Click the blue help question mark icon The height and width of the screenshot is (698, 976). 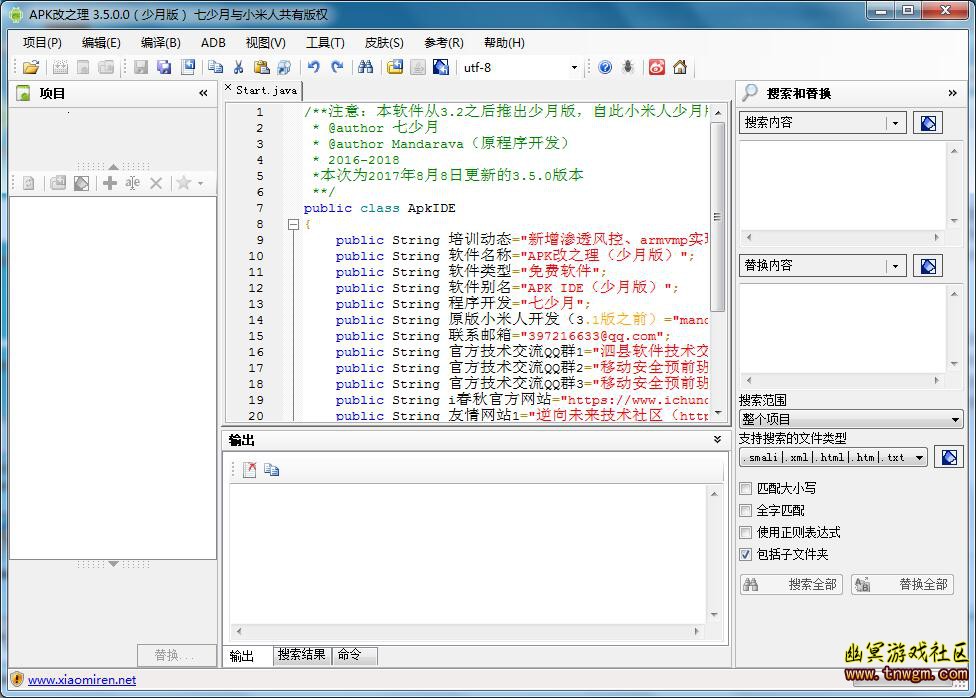pos(605,67)
